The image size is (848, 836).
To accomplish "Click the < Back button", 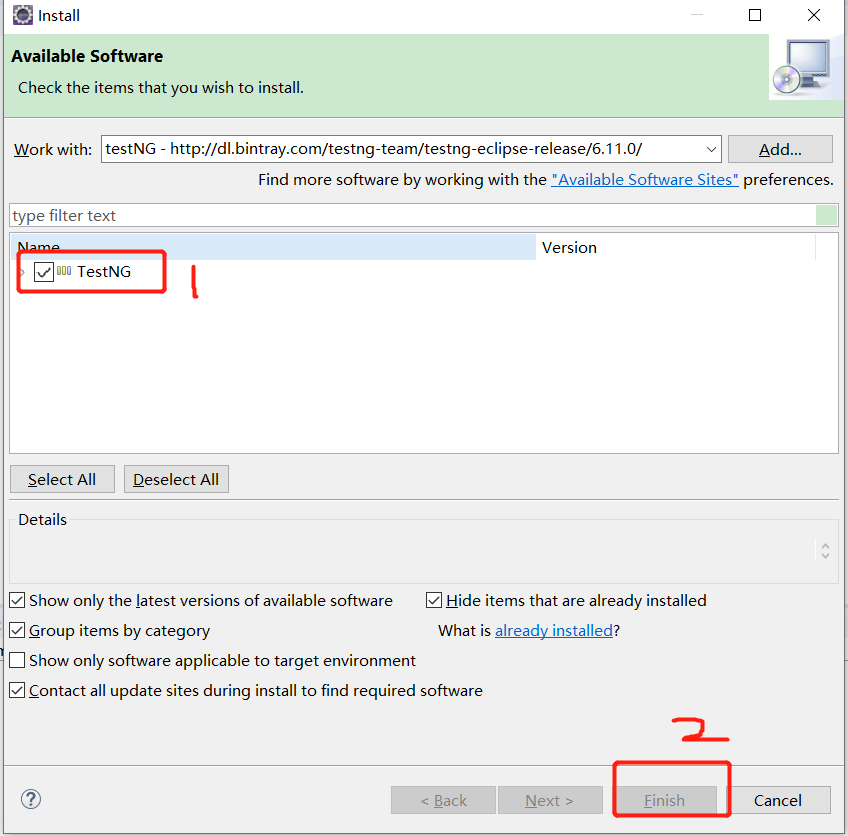I will [443, 800].
